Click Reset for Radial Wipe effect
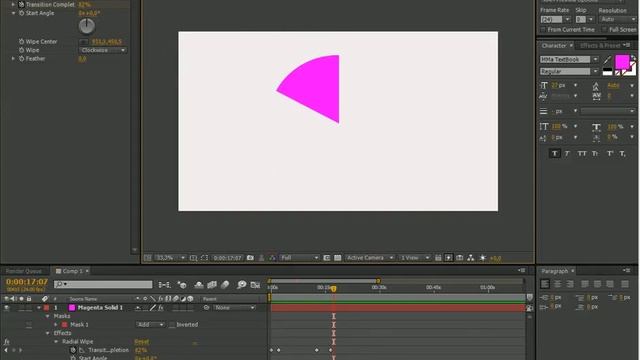Screen dimensions: 640x360 click(x=142, y=342)
